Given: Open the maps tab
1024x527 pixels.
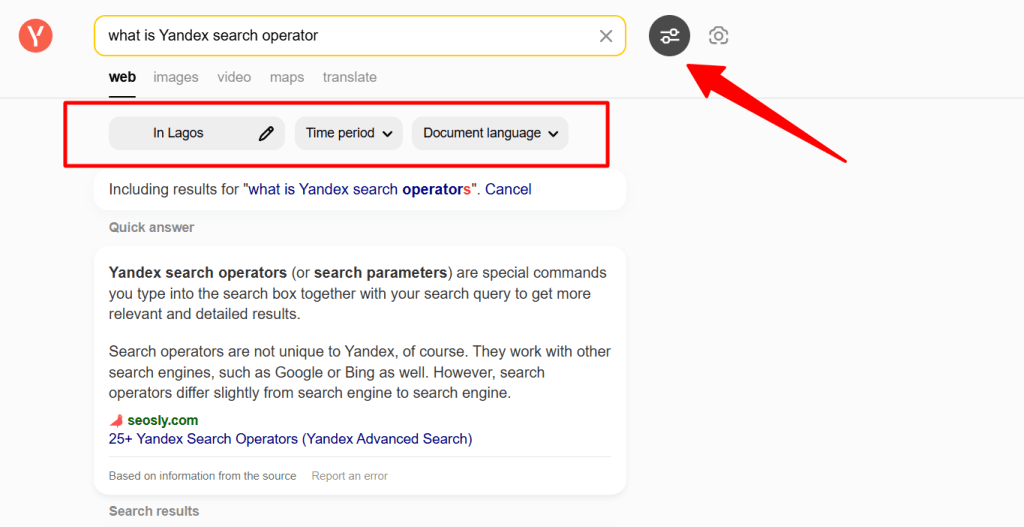Looking at the screenshot, I should click(x=287, y=77).
